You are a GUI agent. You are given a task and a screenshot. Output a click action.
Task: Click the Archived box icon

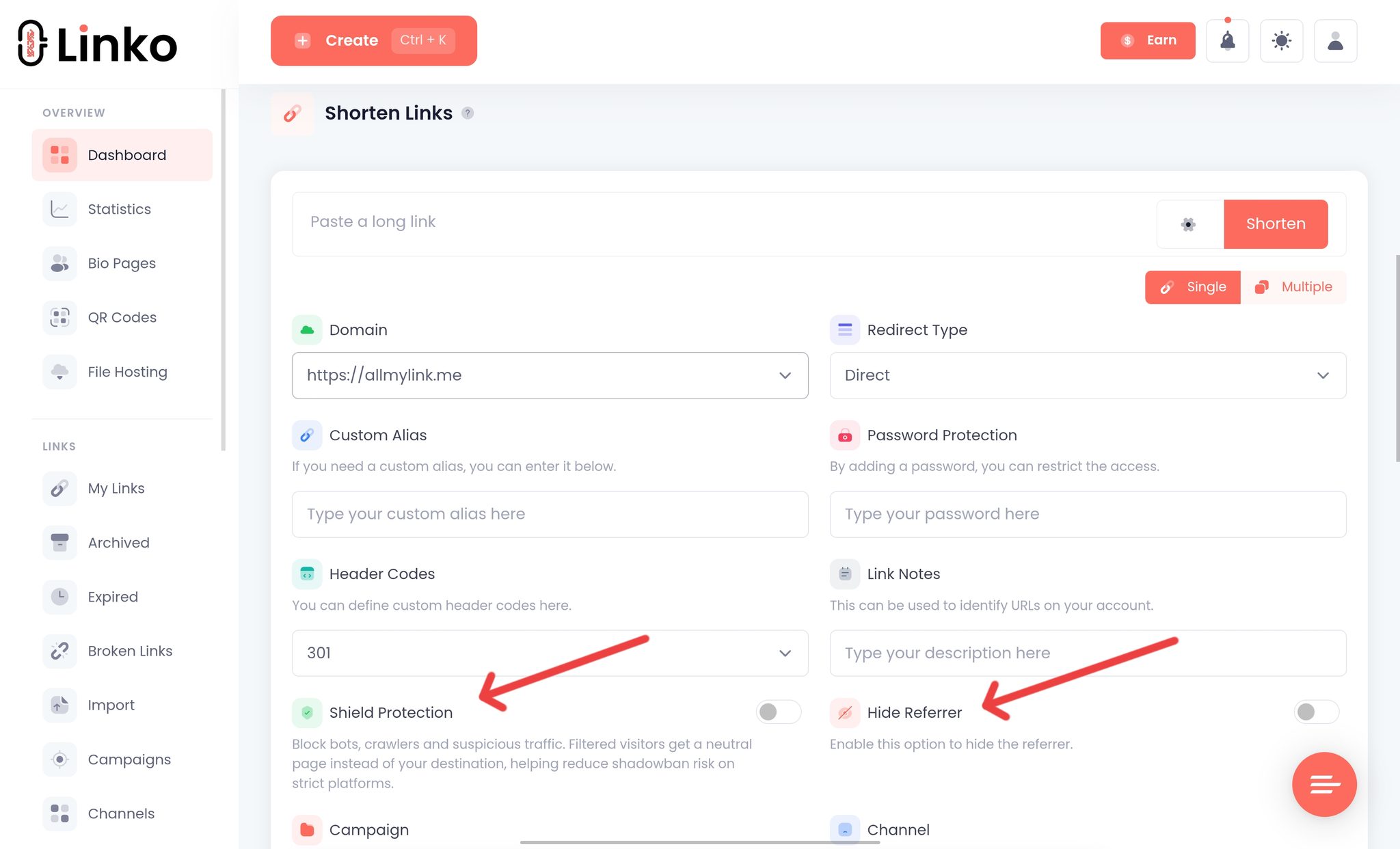(x=59, y=543)
